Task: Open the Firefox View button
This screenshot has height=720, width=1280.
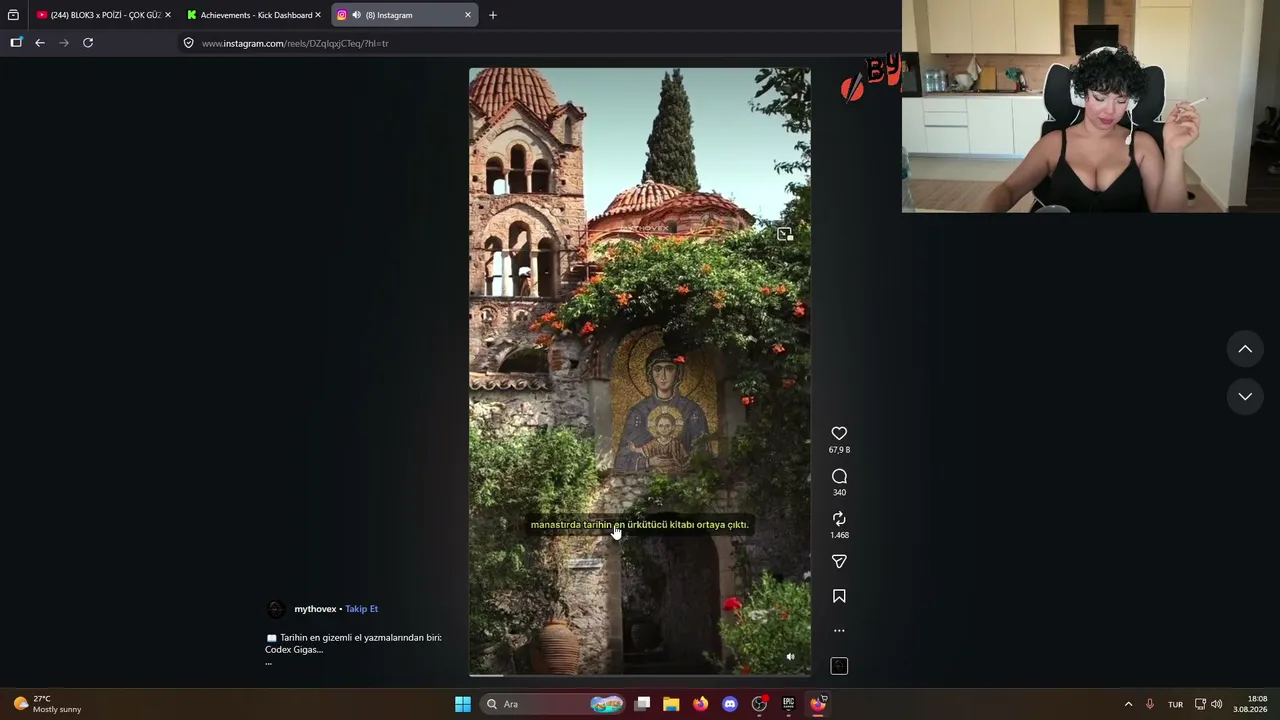Action: pos(13,15)
